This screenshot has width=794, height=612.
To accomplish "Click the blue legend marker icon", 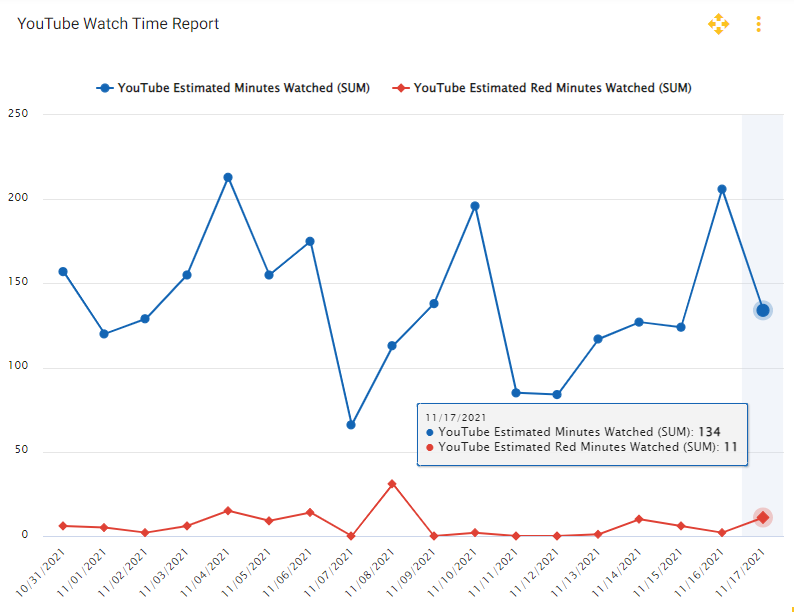I will 104,88.
